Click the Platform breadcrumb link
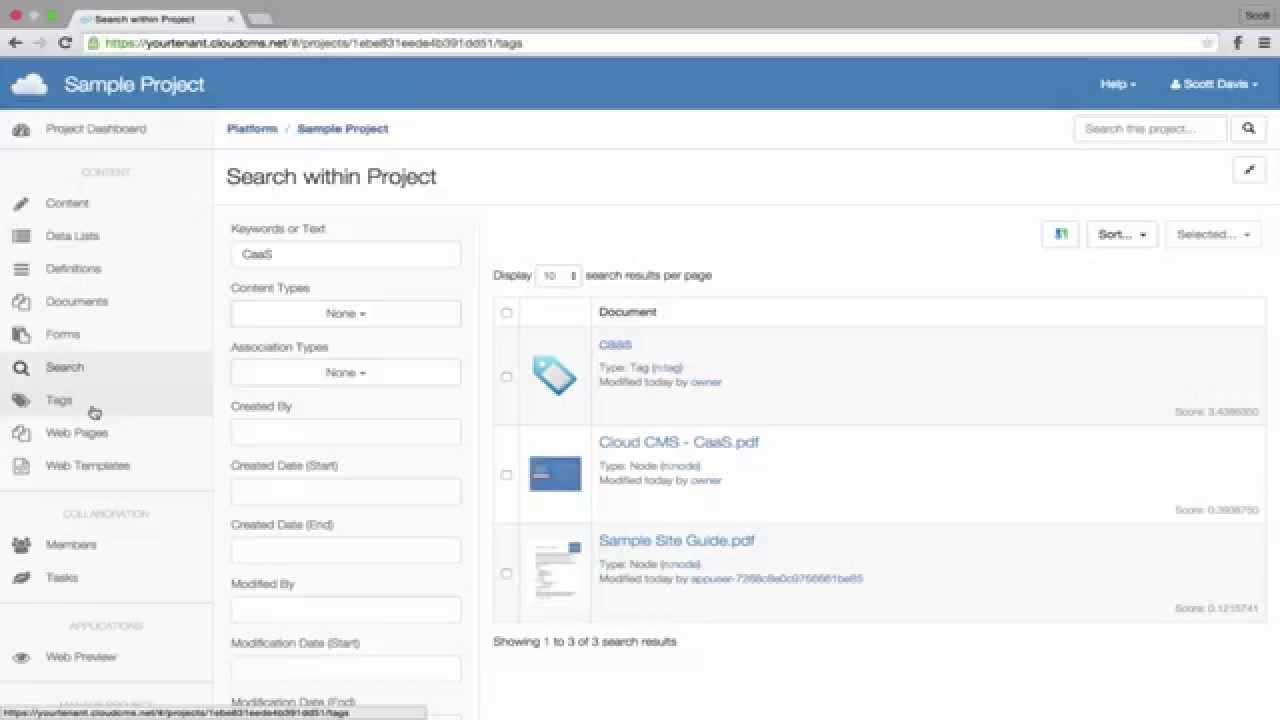 (x=252, y=129)
